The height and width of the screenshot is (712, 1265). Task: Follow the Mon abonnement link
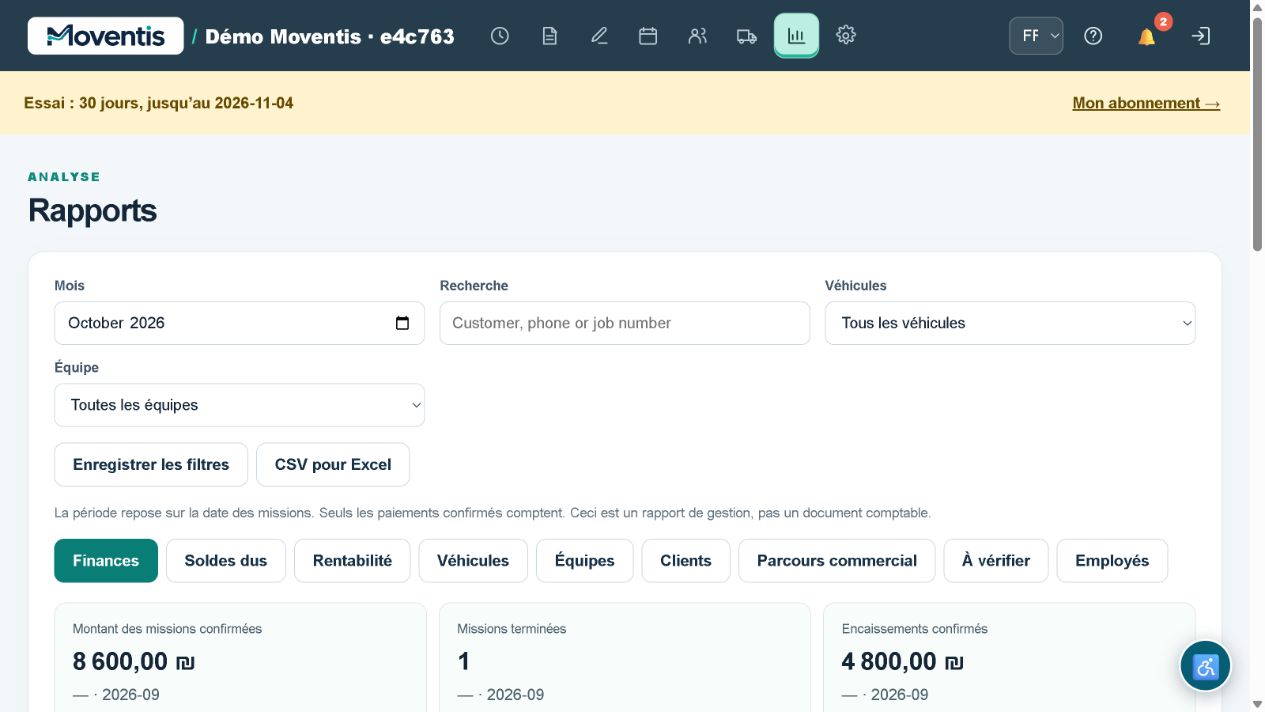(x=1146, y=103)
